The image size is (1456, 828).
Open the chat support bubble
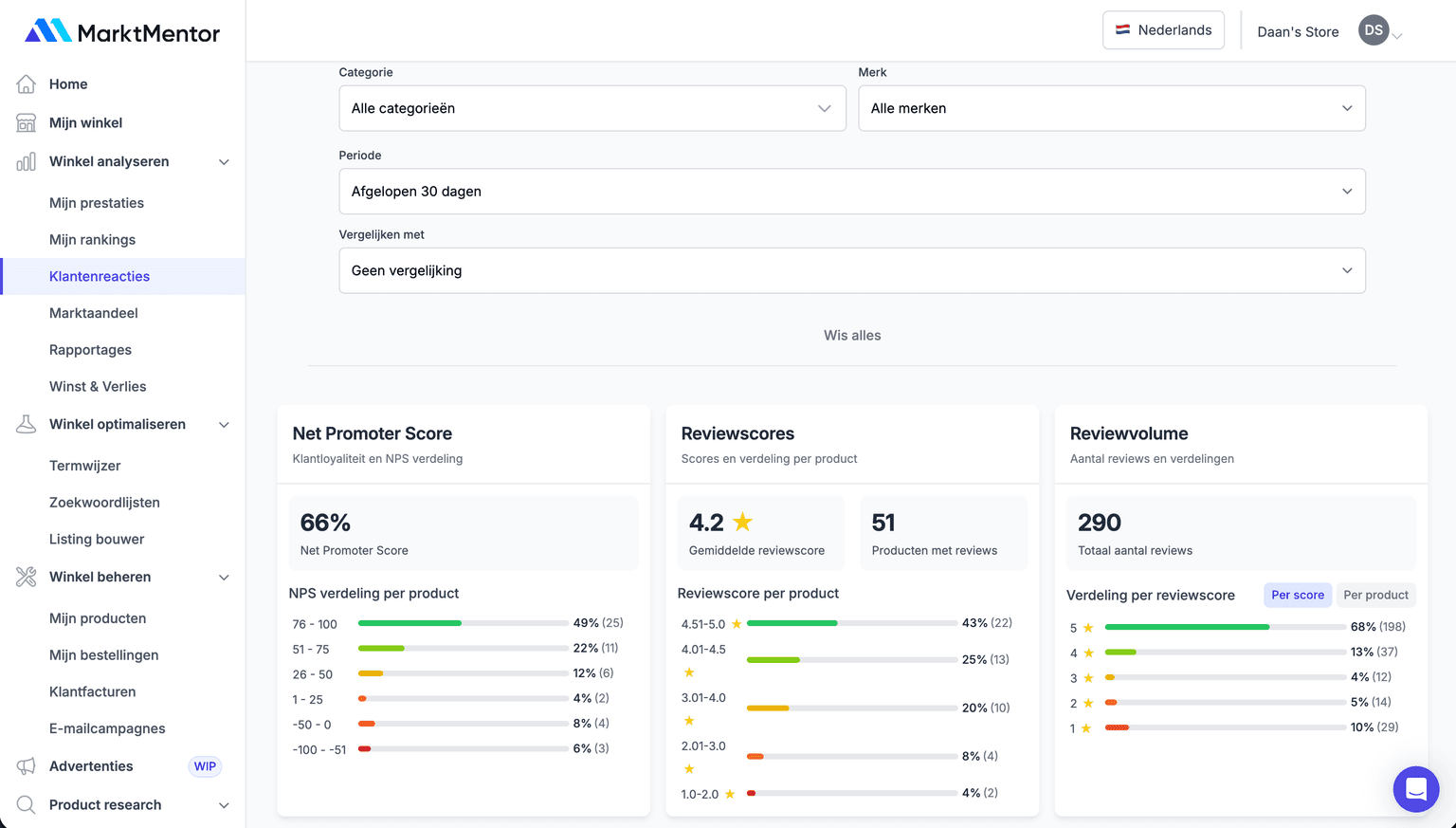(1416, 789)
